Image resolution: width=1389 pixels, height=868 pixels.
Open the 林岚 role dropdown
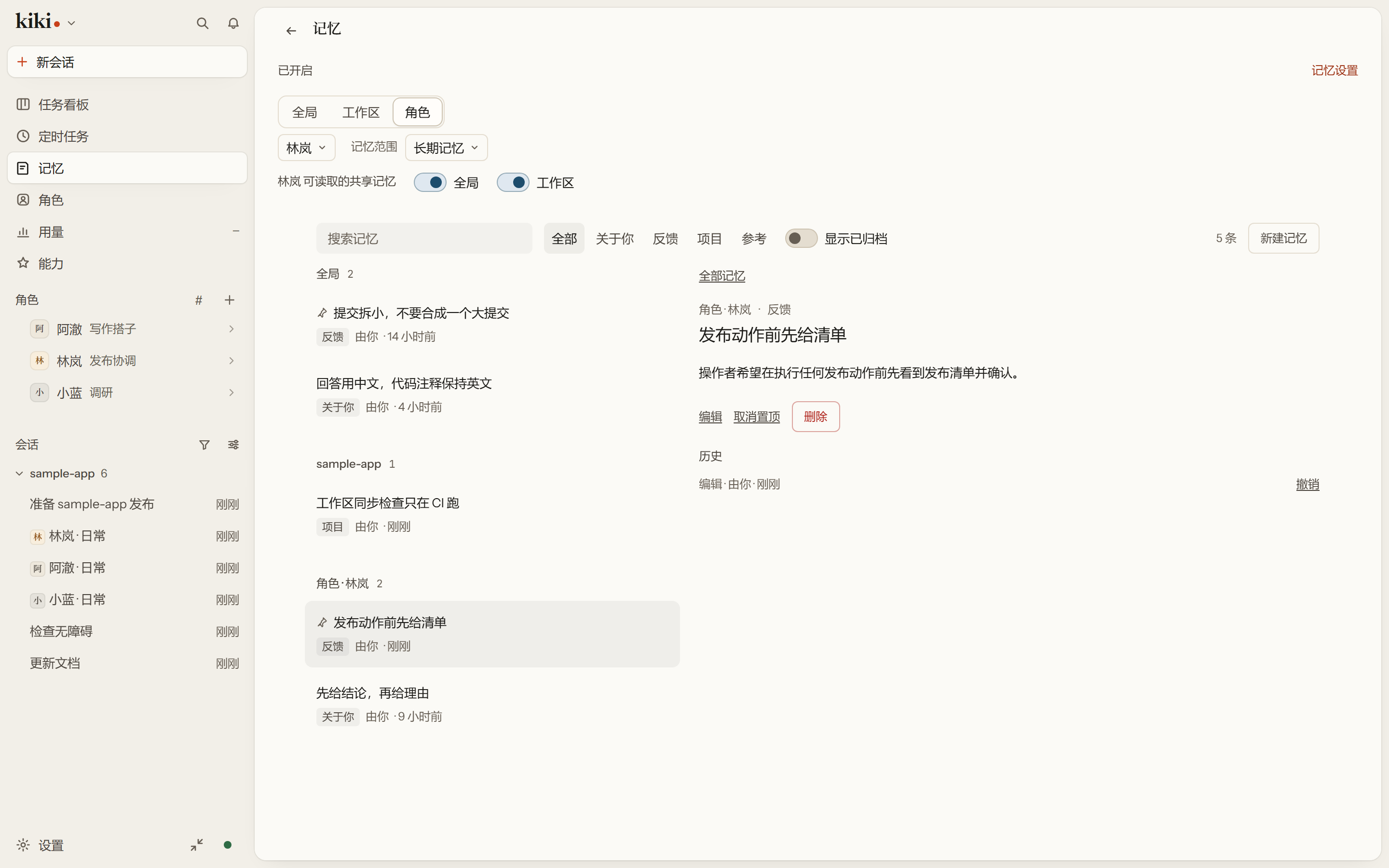(306, 148)
